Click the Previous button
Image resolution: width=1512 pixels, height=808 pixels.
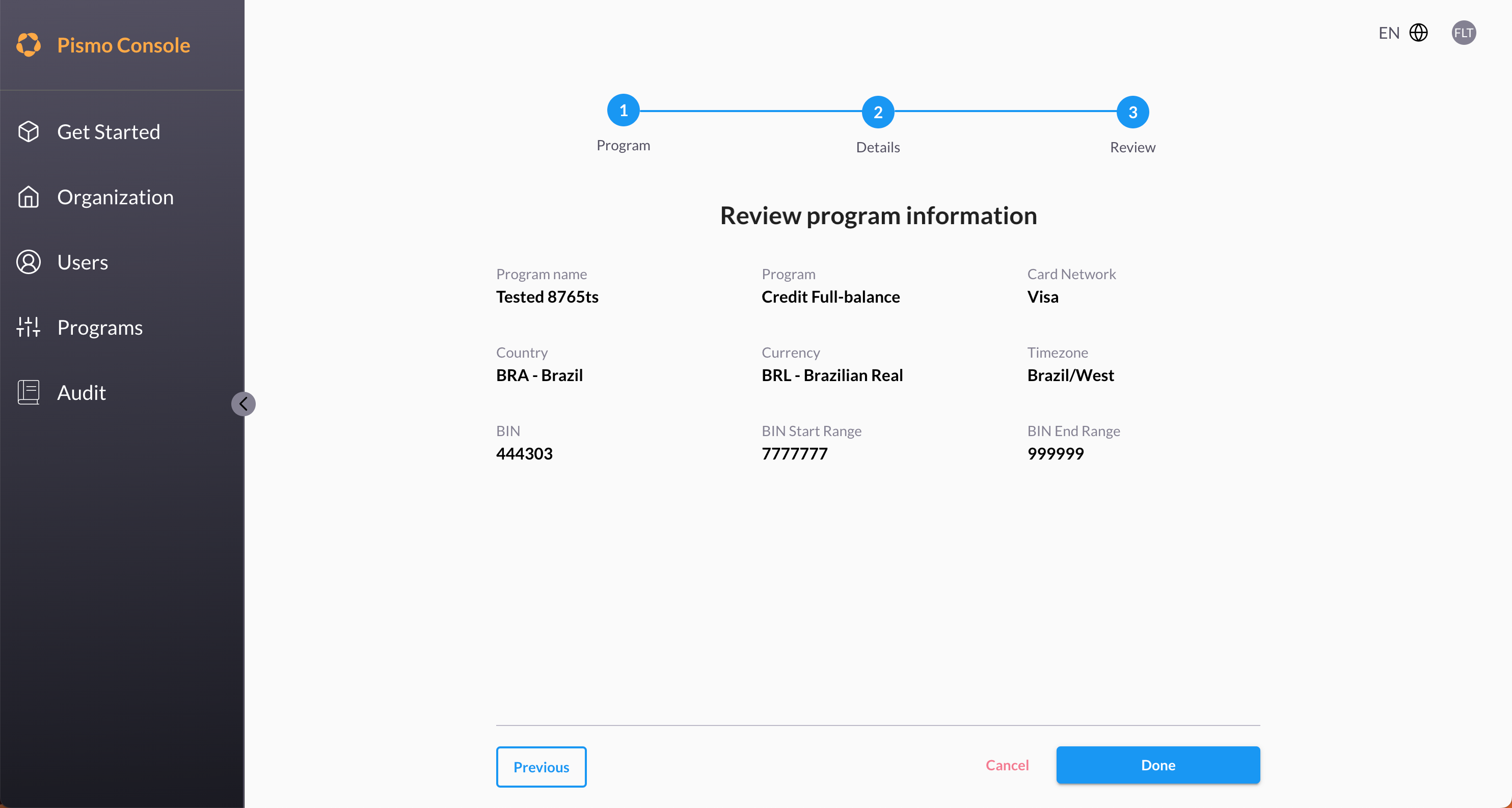(x=541, y=766)
